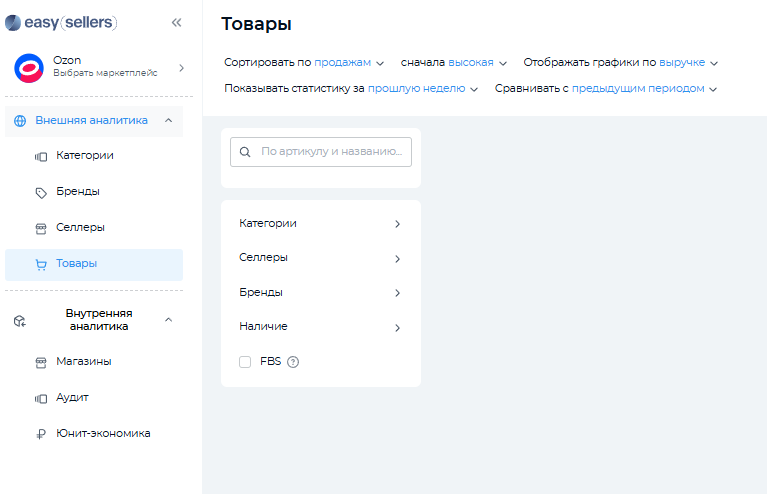Click Выбрать маркетплейс link
Viewport: 767px width, 494px height.
(105, 73)
